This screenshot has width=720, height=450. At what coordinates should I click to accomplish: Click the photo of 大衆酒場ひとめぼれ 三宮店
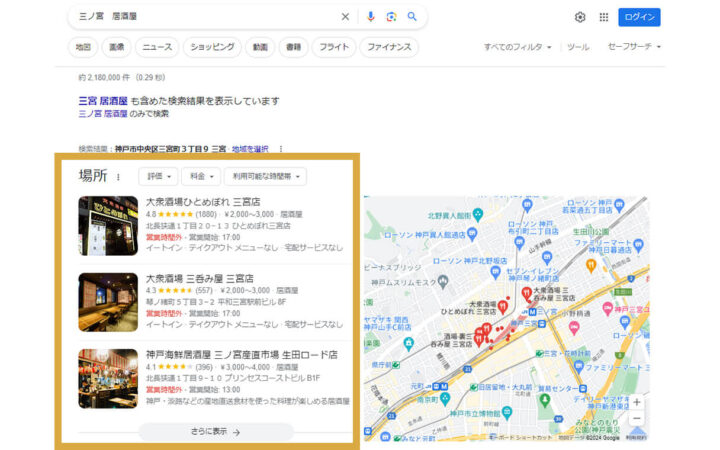(x=108, y=226)
